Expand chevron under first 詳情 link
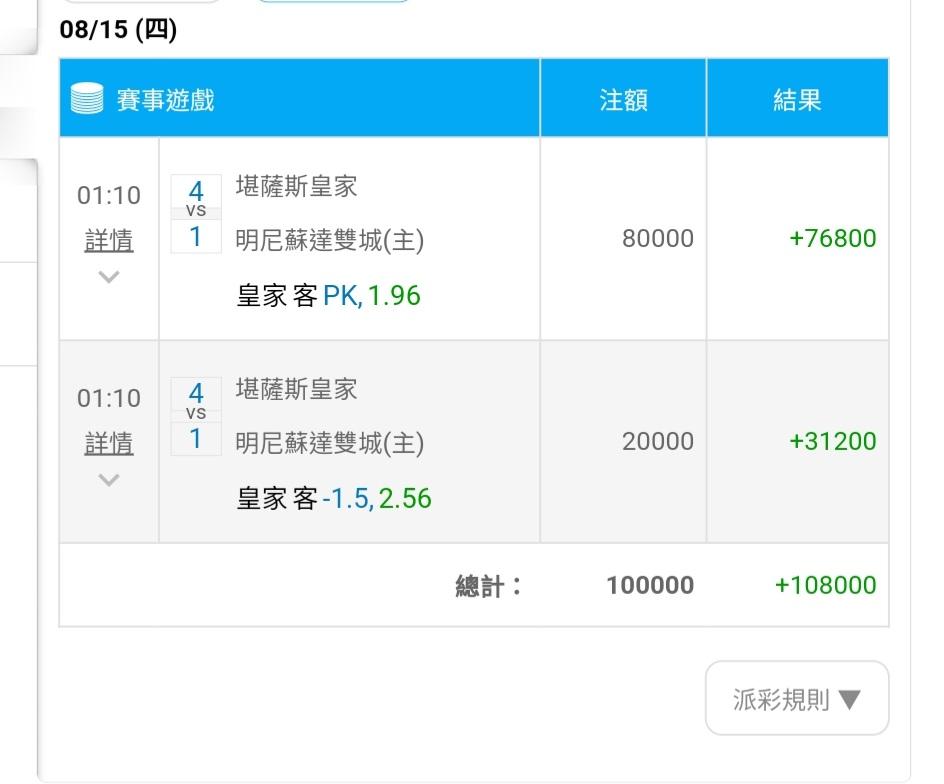The height and width of the screenshot is (784, 944). pyautogui.click(x=109, y=277)
